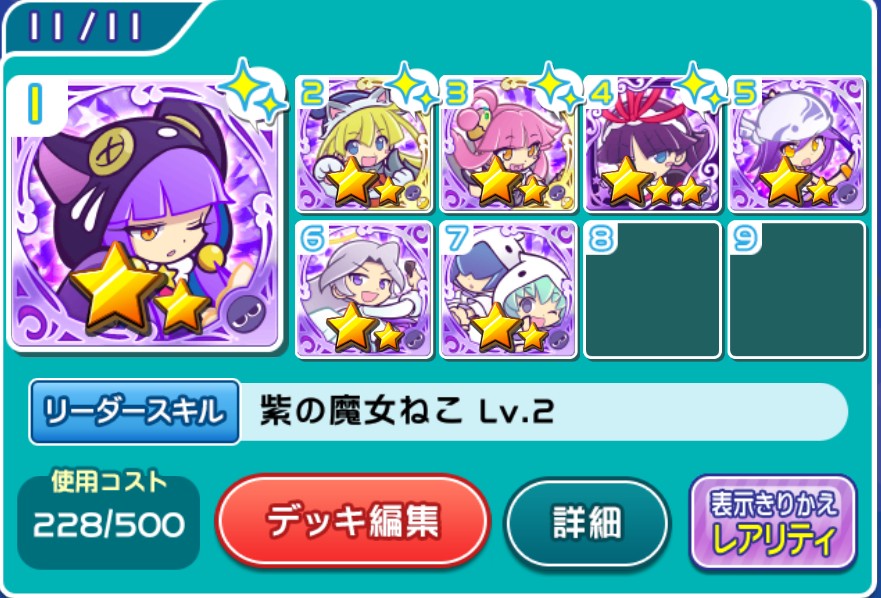Tap empty deck slot 9
Viewport: 881px width, 598px height.
[796, 289]
